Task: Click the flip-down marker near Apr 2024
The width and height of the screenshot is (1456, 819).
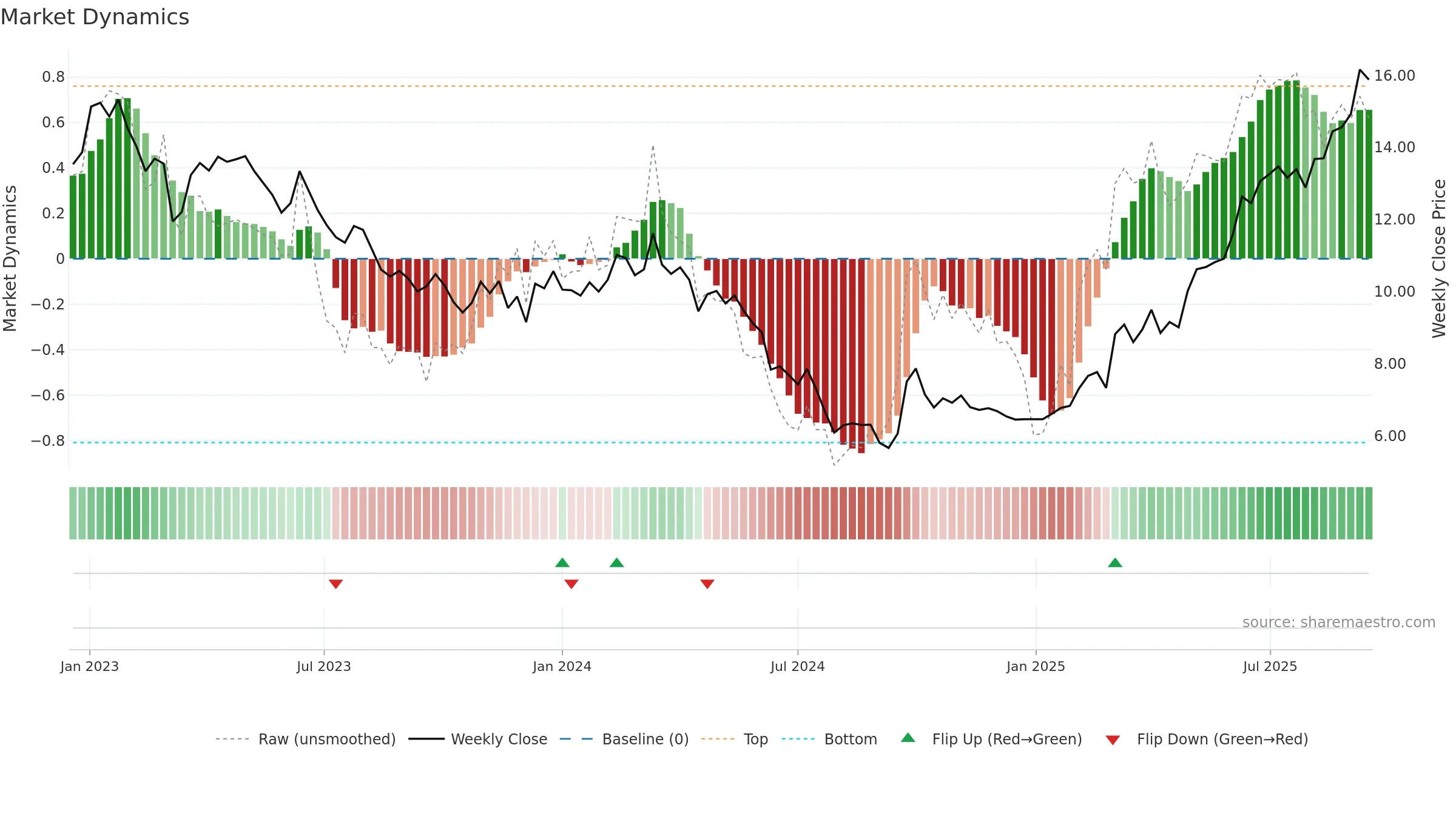Action: click(707, 584)
